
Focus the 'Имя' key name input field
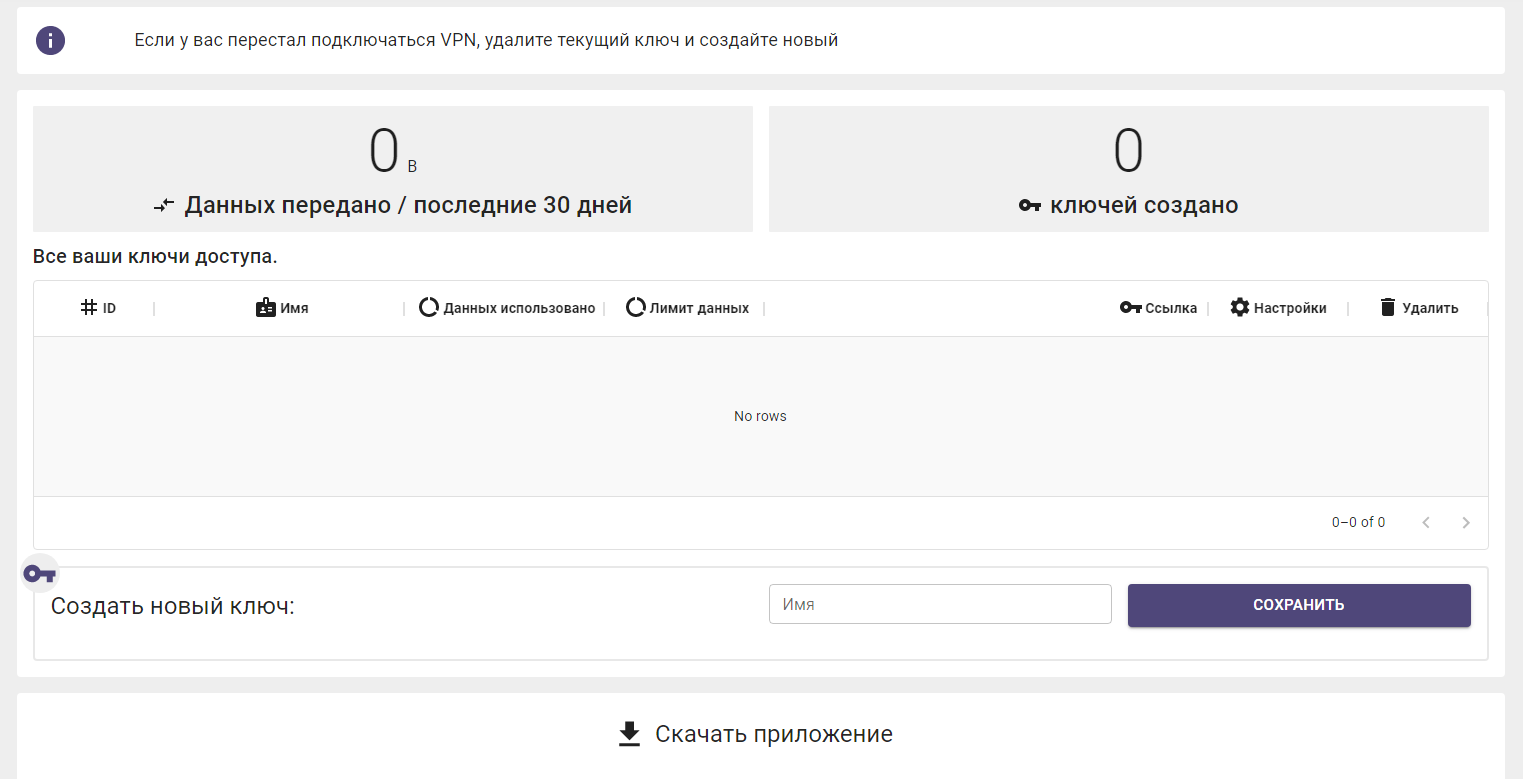940,604
